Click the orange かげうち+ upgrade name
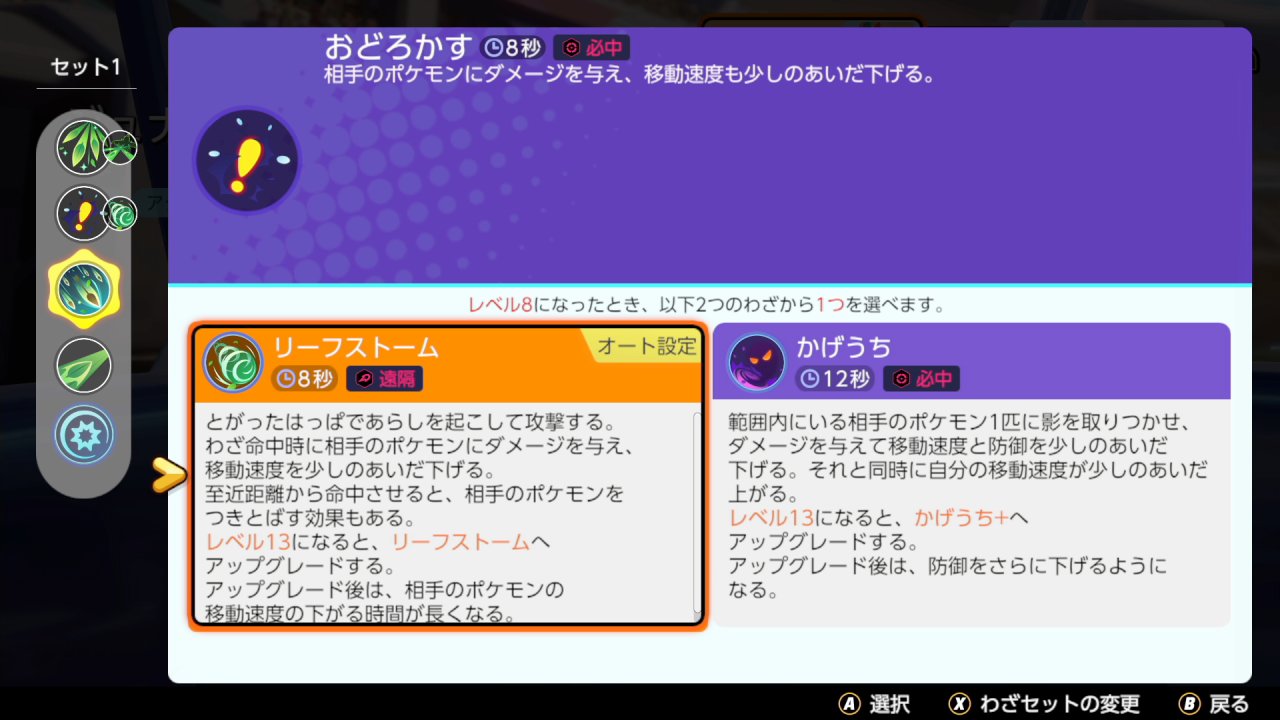1280x720 pixels. coord(961,518)
